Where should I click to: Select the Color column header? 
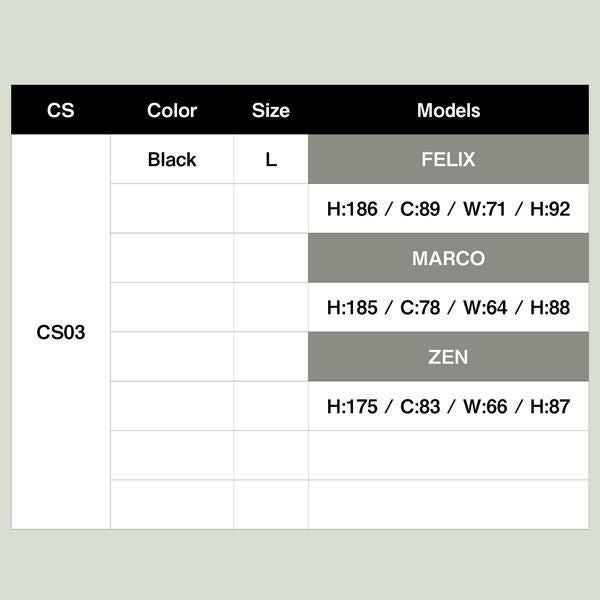(x=172, y=111)
